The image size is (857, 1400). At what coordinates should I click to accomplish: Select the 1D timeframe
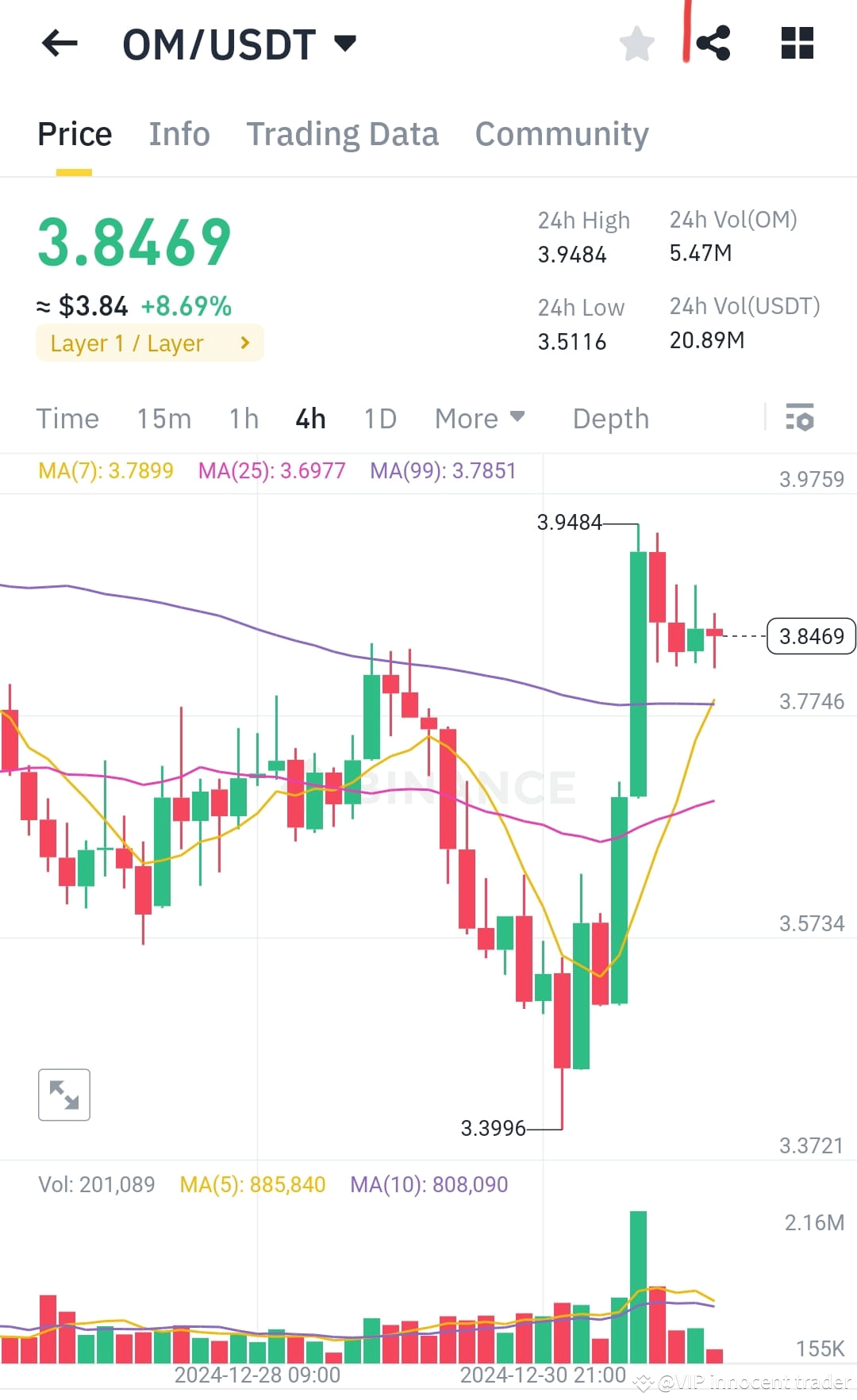click(379, 418)
